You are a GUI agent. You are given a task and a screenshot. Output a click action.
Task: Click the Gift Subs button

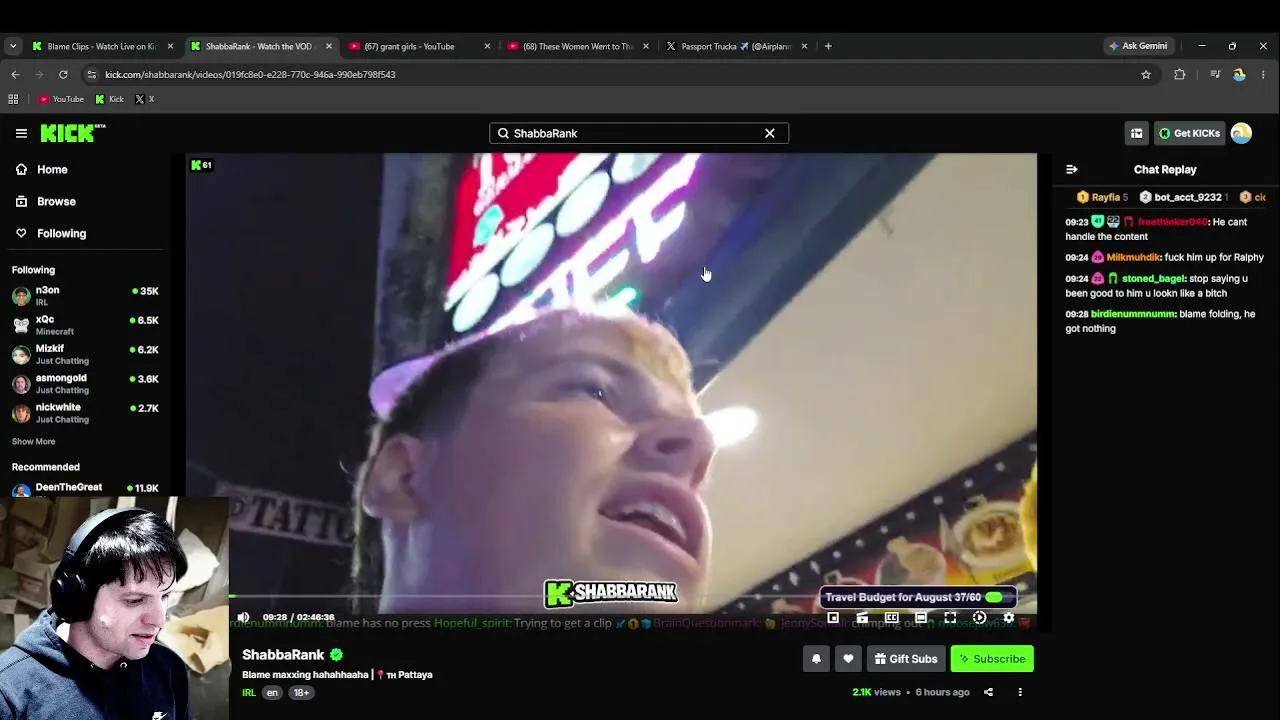click(x=905, y=659)
